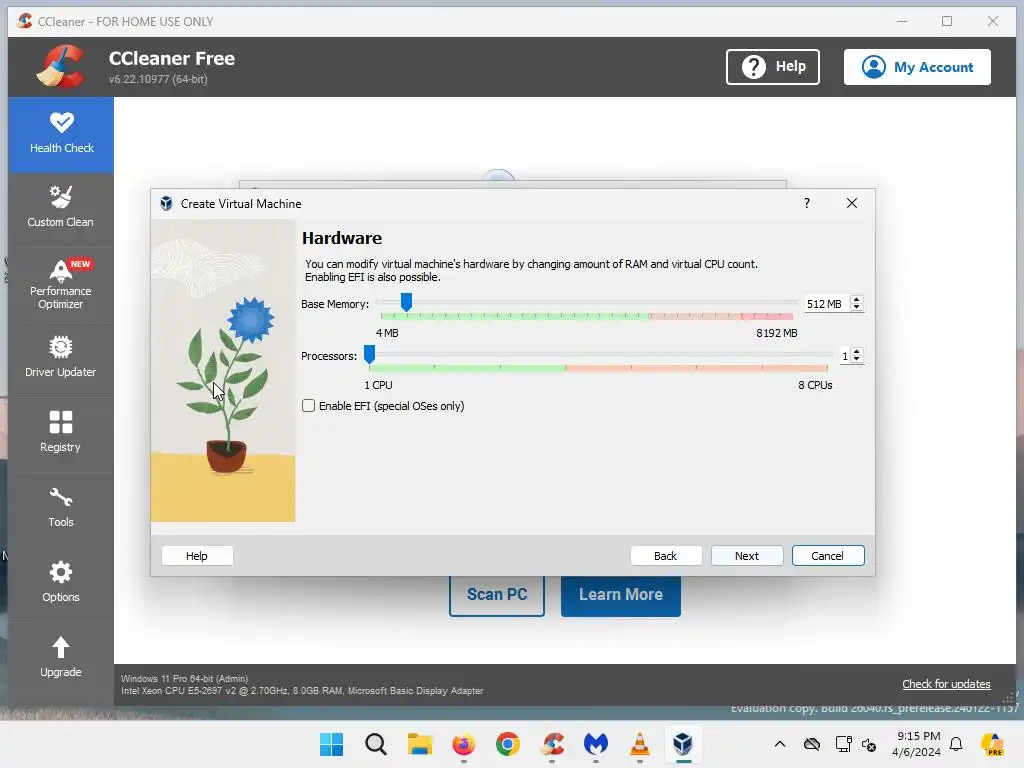Click the CCleaner version v6.22.10977 text
The height and width of the screenshot is (768, 1024).
tap(158, 79)
